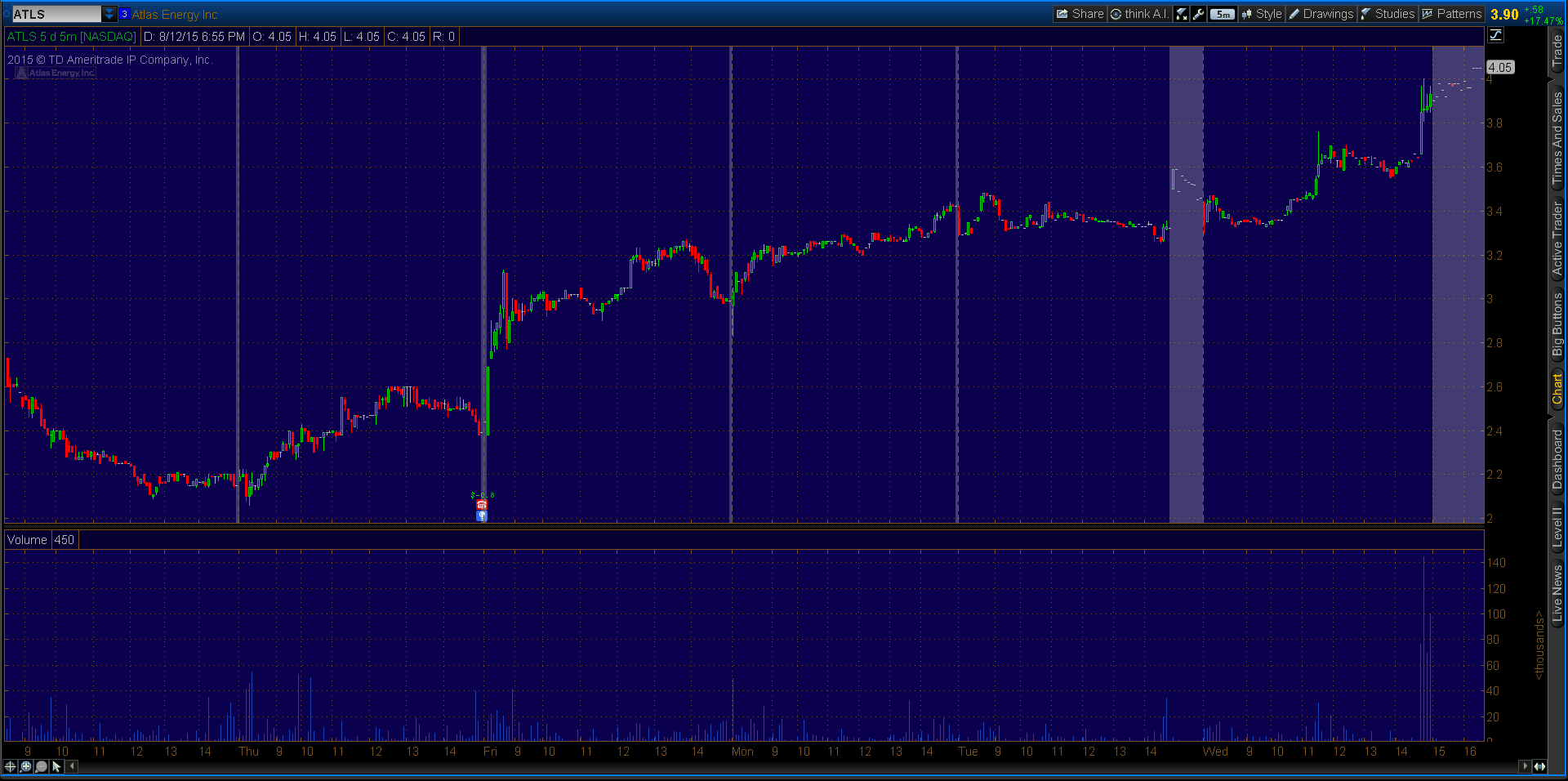Open chart settings wrench icon
The height and width of the screenshot is (781, 1568).
[x=1198, y=14]
